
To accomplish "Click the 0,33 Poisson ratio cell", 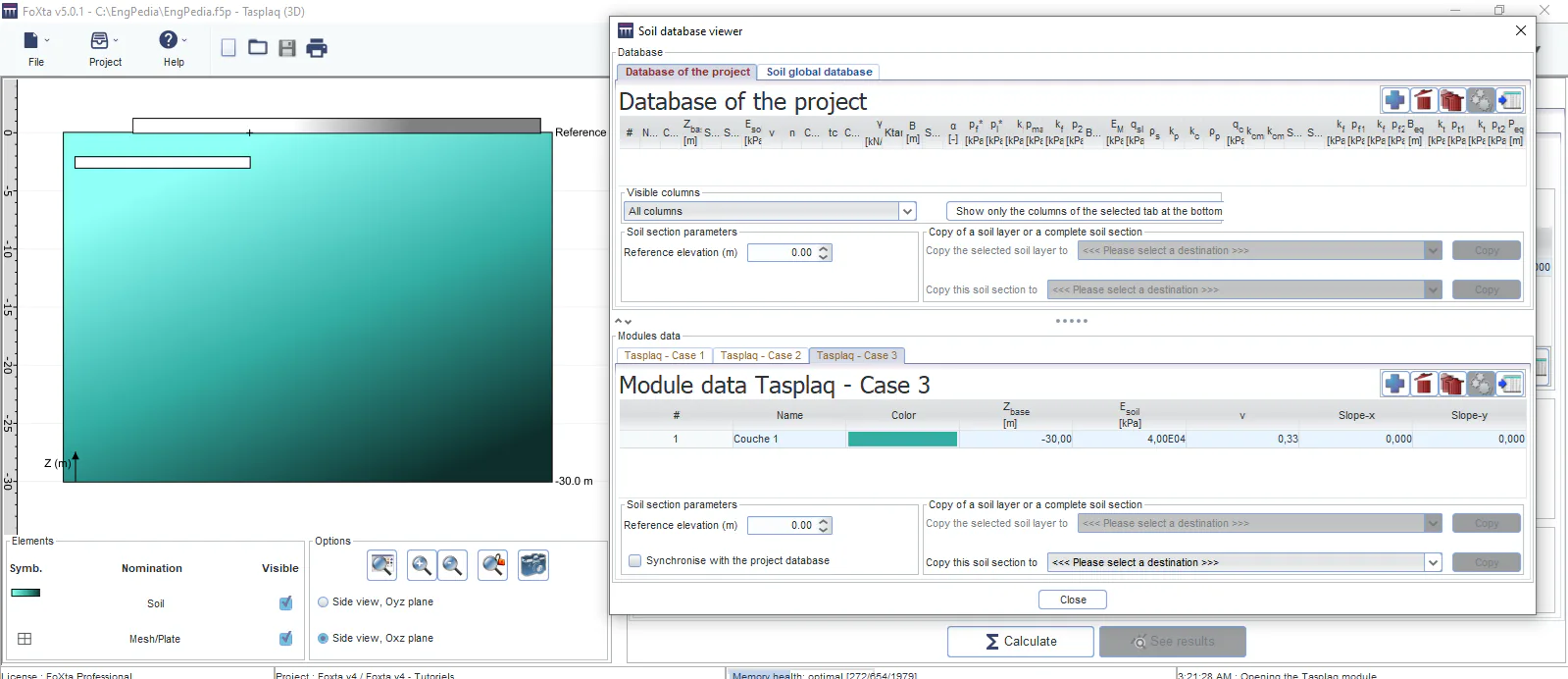I will coord(1242,440).
